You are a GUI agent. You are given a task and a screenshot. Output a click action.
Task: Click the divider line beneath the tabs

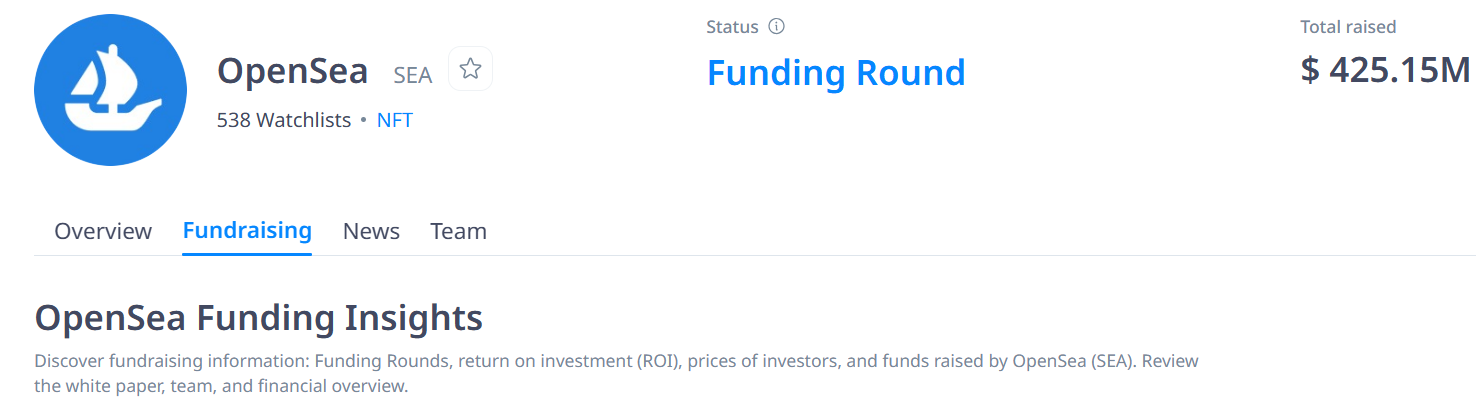coord(800,255)
